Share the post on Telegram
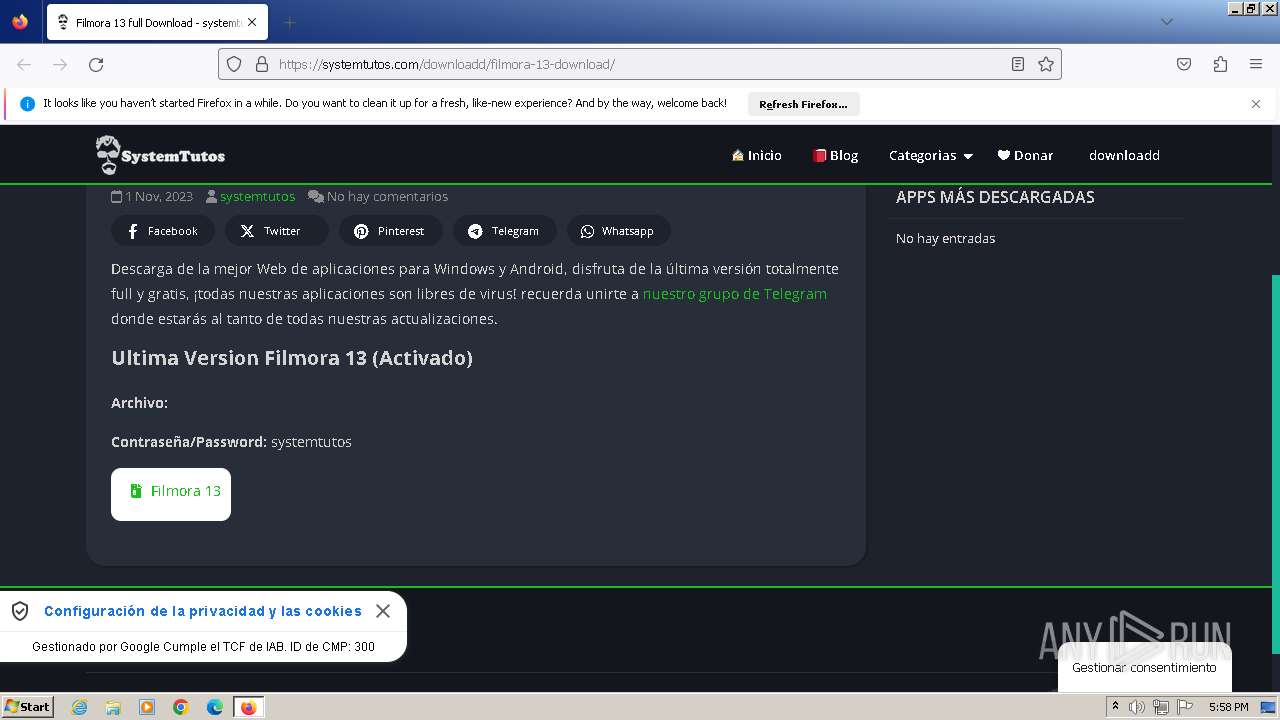Image resolution: width=1280 pixels, height=720 pixels. (x=505, y=231)
